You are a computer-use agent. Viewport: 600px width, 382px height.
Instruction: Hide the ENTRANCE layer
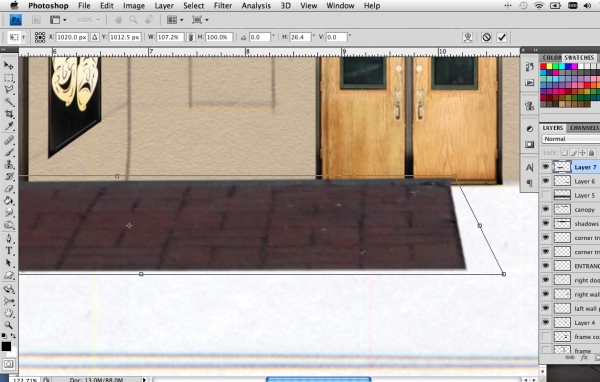coord(546,266)
